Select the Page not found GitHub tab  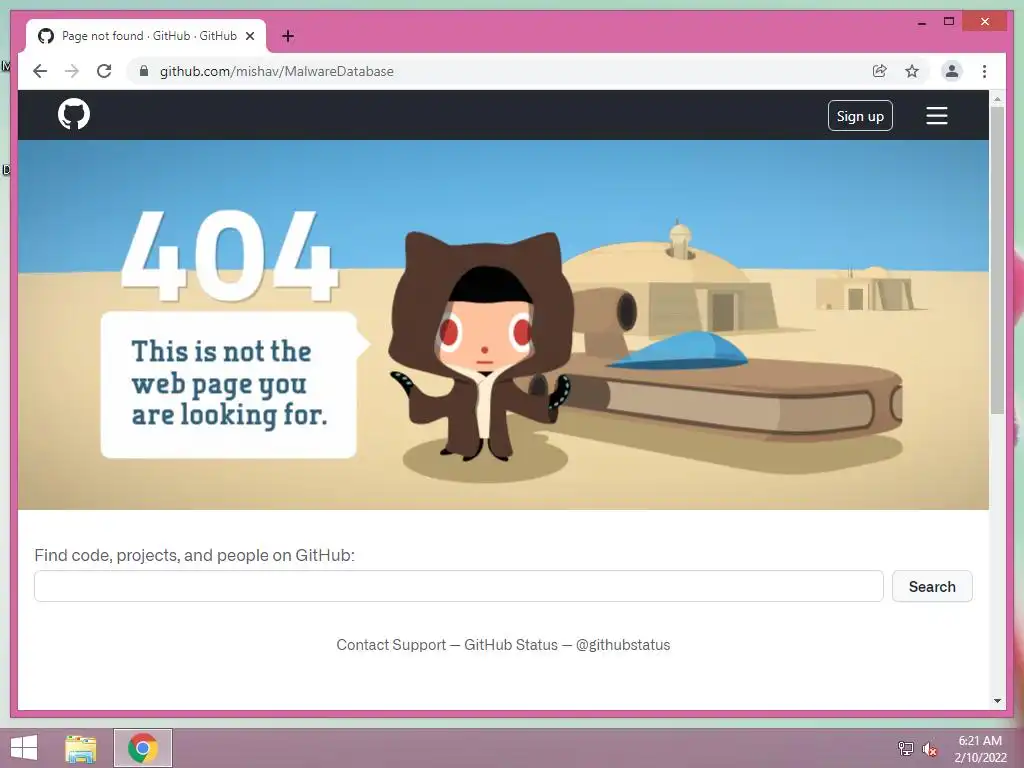click(x=146, y=36)
